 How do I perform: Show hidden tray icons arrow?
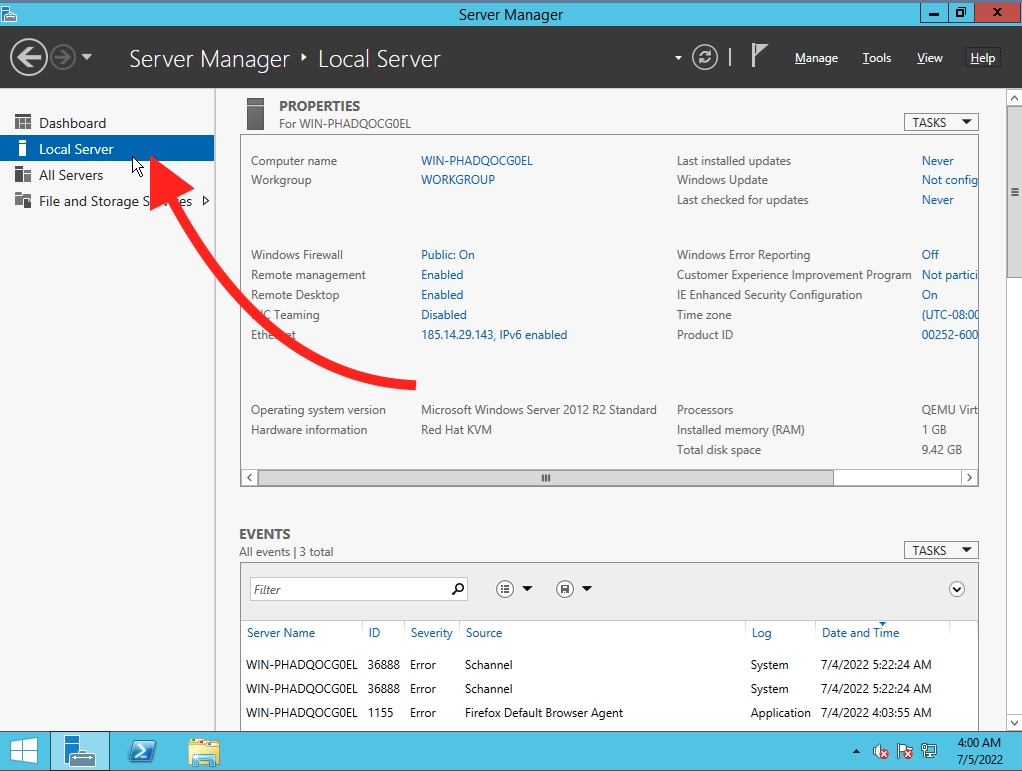point(856,751)
